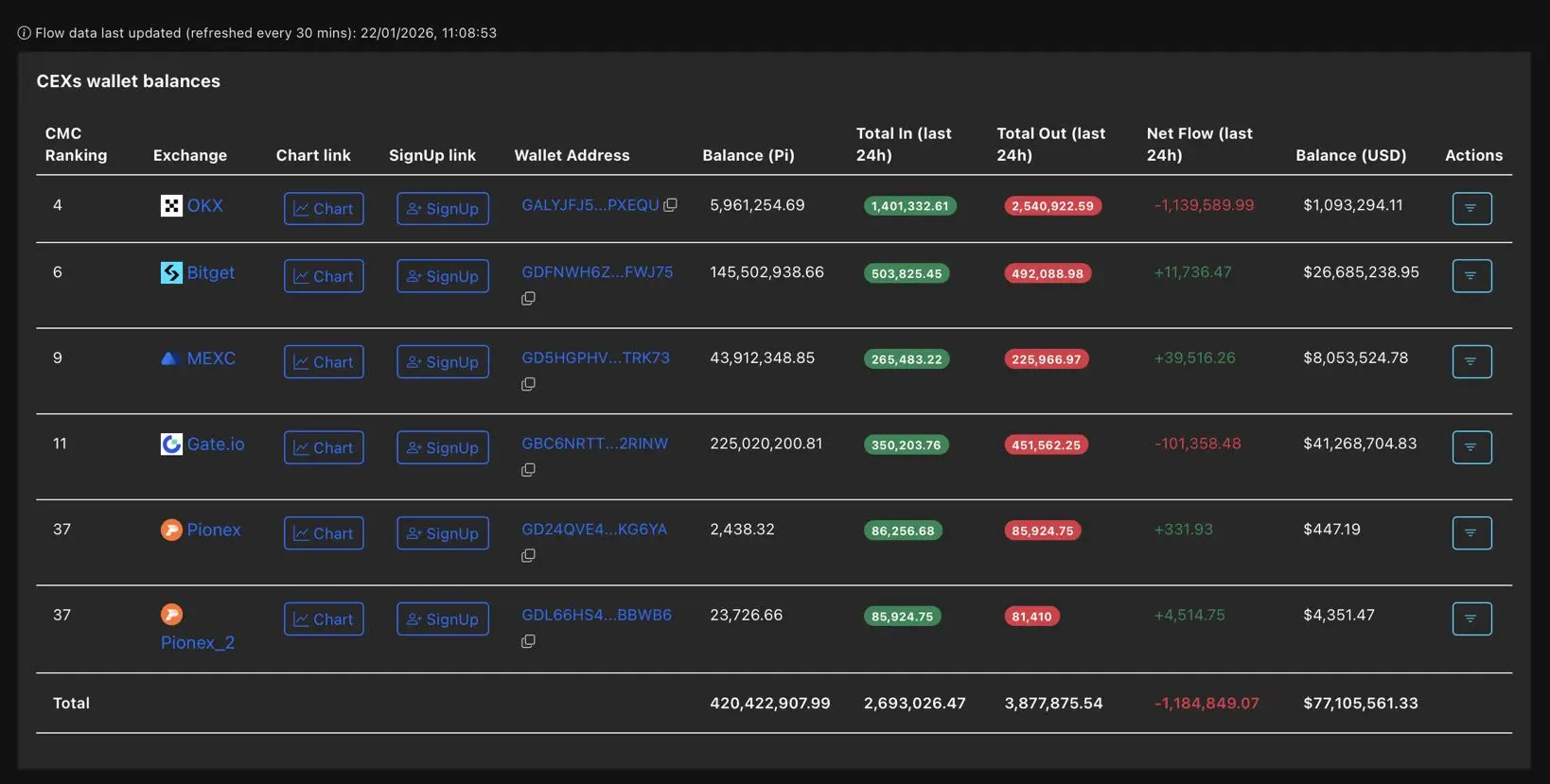Click the OKX exchange logo
The image size is (1550, 784).
(171, 205)
